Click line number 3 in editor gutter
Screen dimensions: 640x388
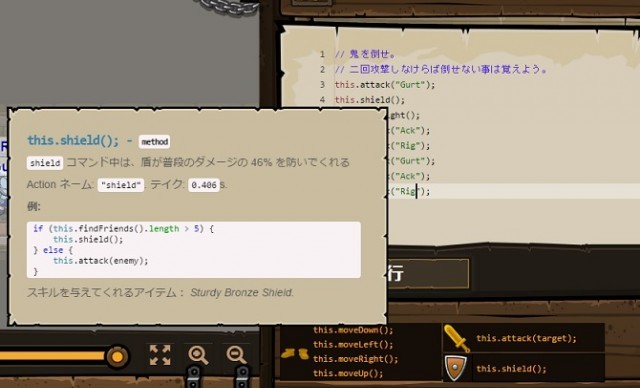pyautogui.click(x=322, y=85)
